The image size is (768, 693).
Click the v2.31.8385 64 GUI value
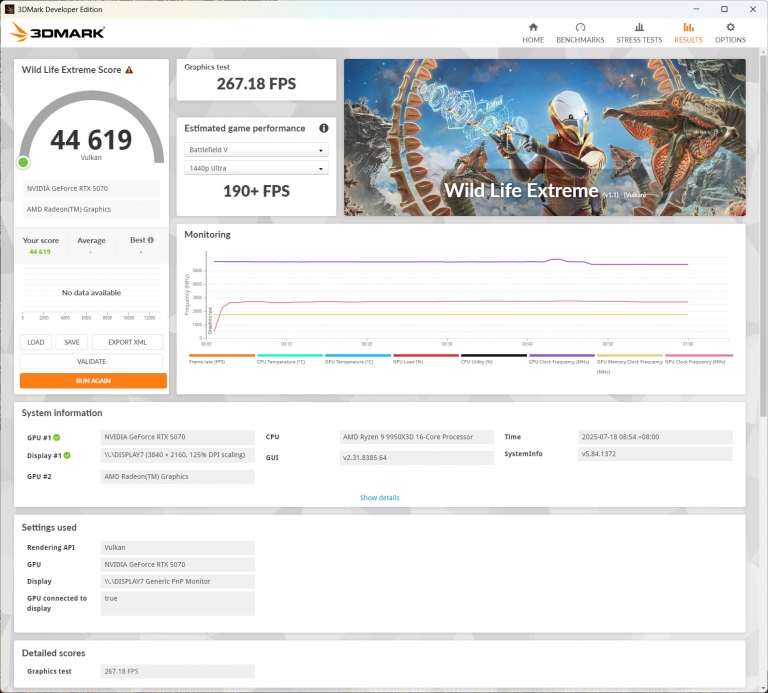coord(417,457)
